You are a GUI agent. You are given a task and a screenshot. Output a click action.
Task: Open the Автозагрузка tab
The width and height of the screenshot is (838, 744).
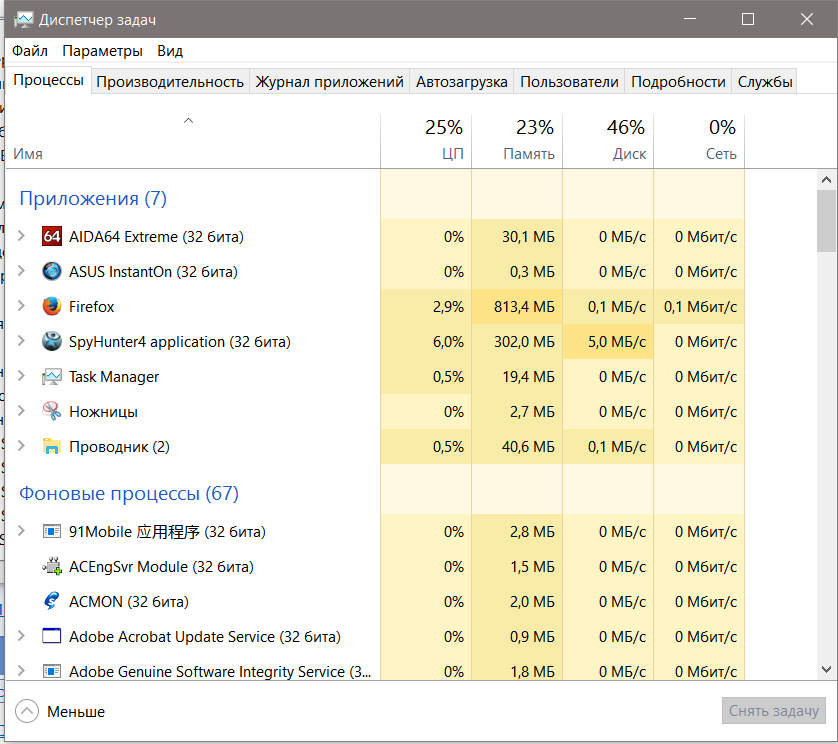tap(461, 82)
